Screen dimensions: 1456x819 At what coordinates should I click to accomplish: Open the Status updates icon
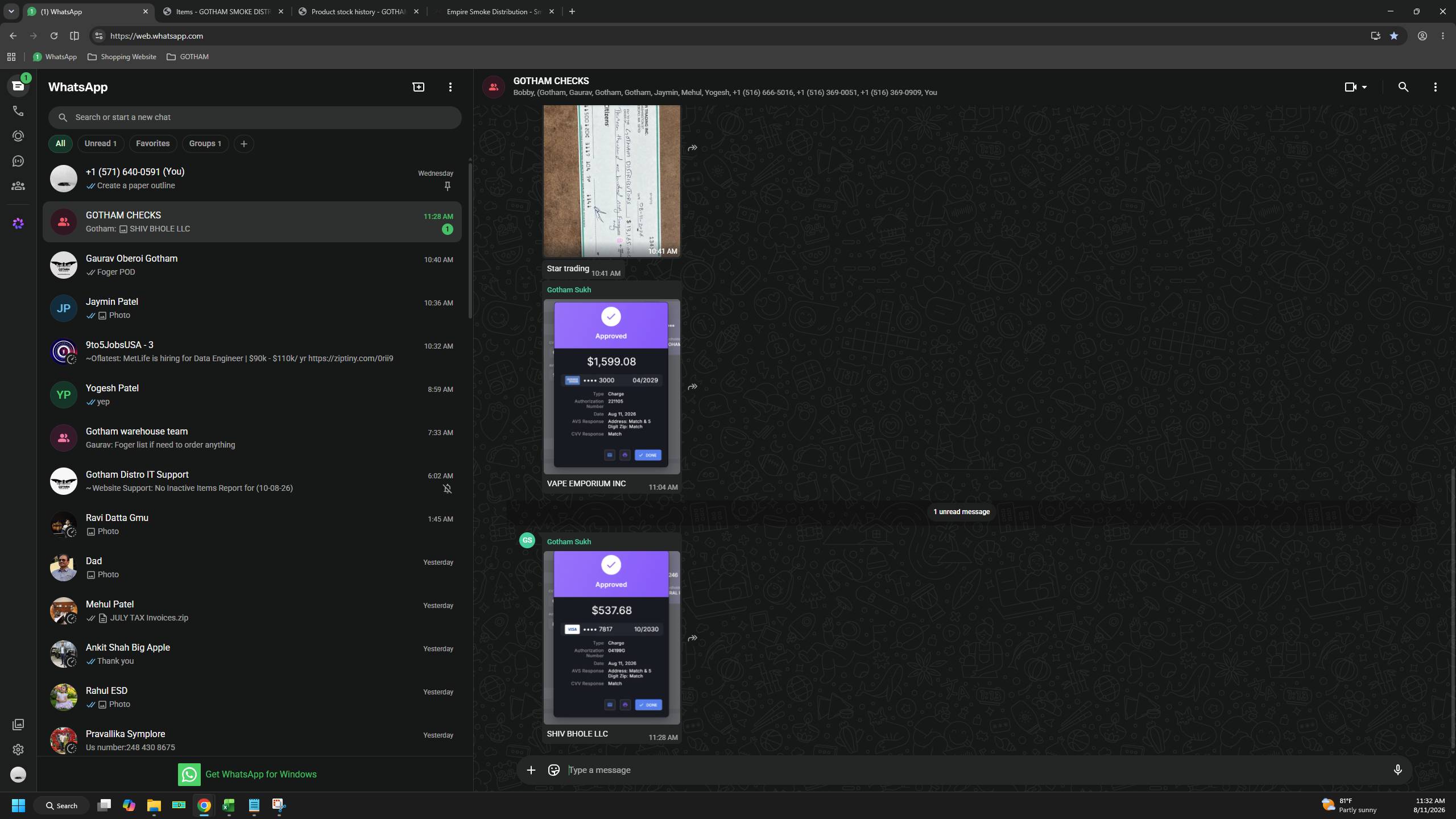[x=18, y=136]
